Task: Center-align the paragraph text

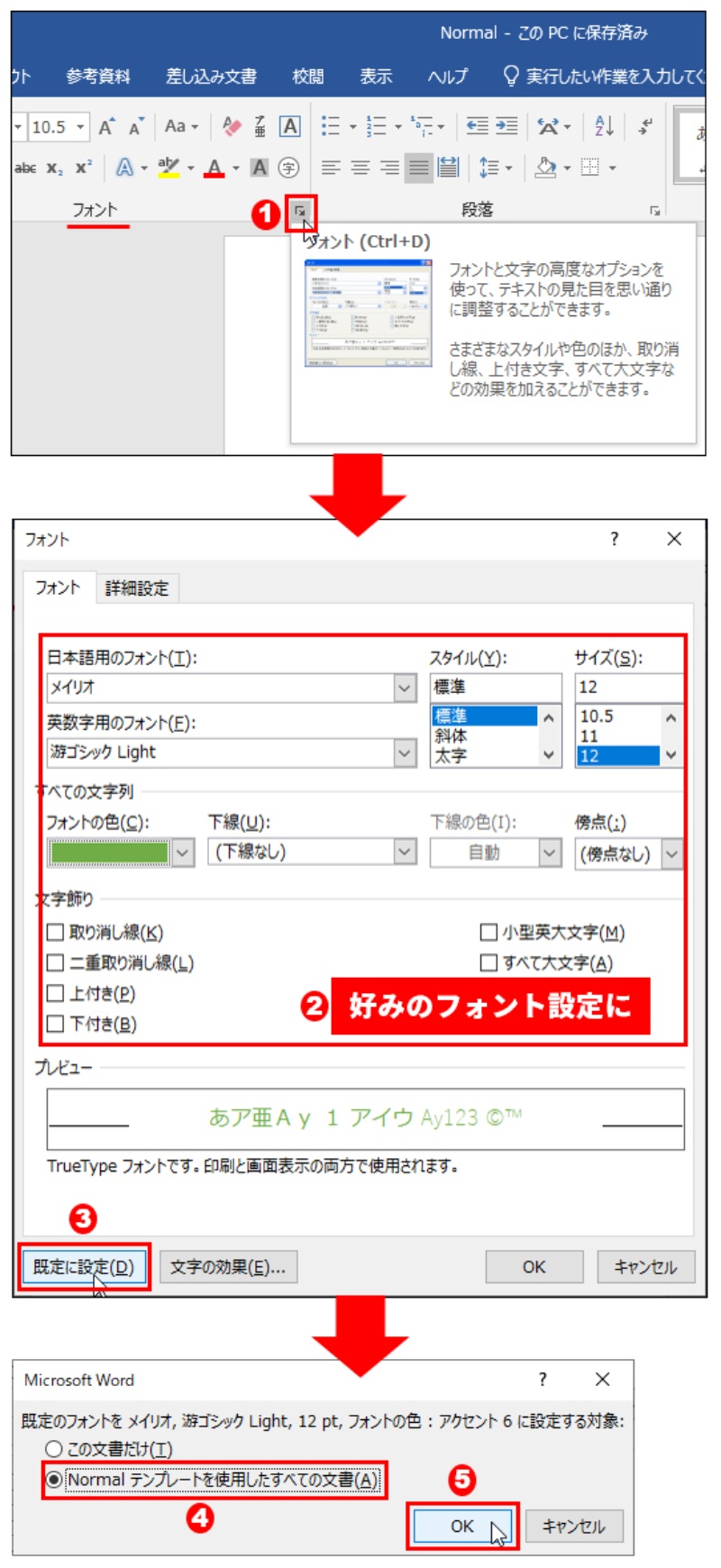Action: tap(360, 168)
